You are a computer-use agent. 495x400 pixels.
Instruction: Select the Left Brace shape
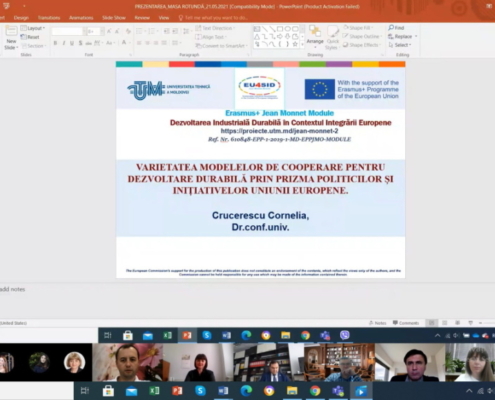coord(280,44)
